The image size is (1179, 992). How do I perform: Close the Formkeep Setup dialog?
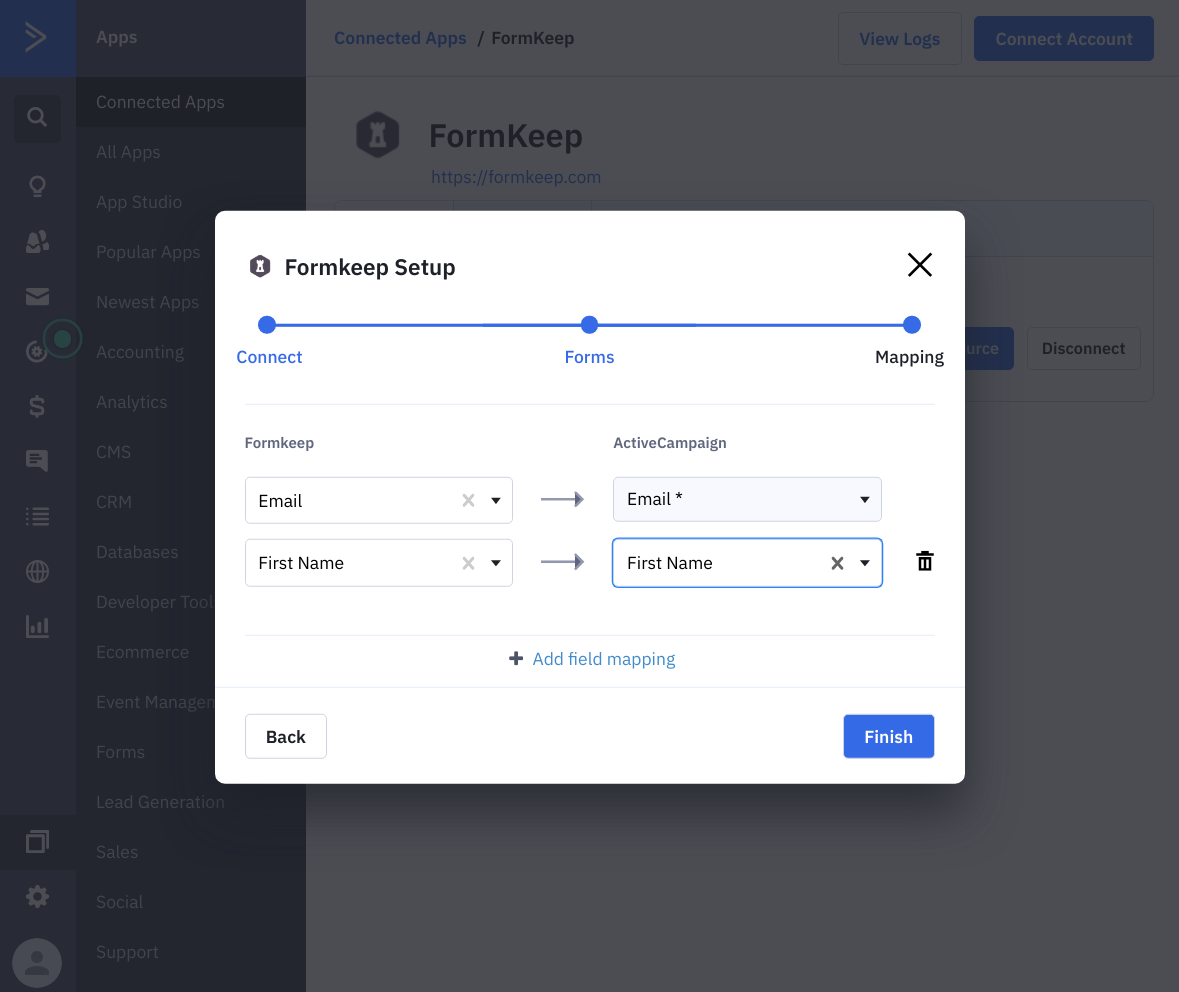(x=920, y=265)
